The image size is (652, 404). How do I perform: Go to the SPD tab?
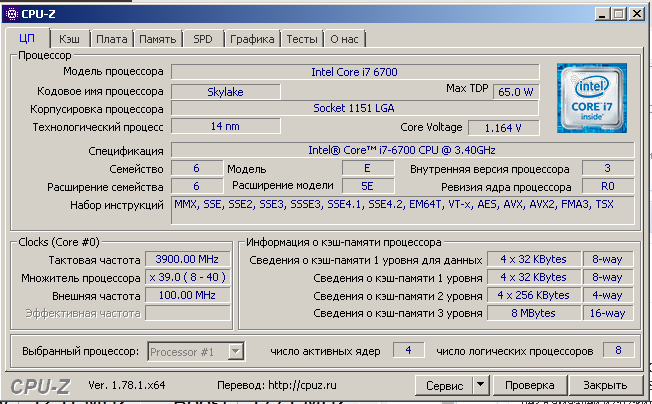pos(202,39)
